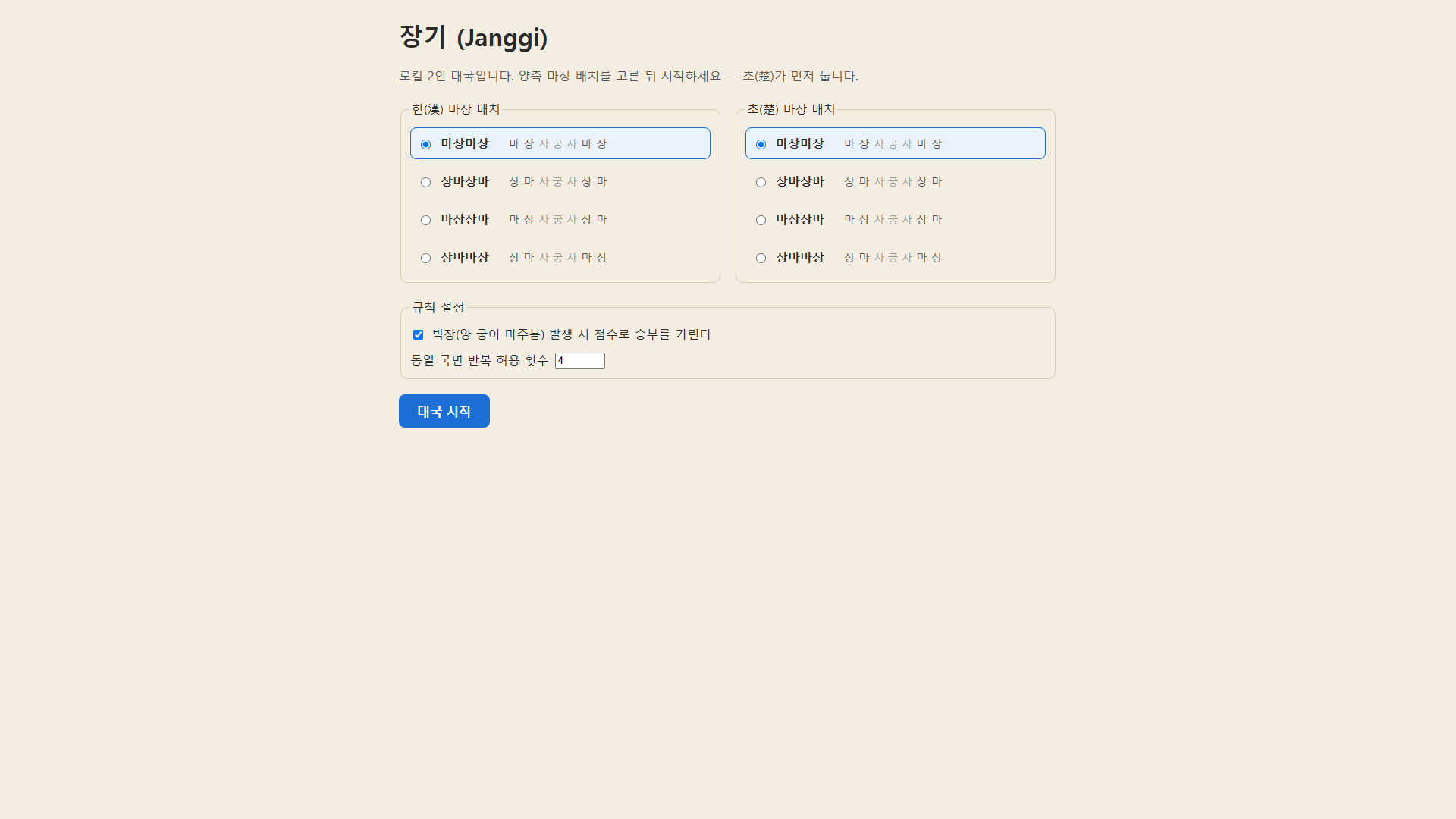Screen dimensions: 1456x819
Task: Start the match with 대국 시작
Action: (444, 411)
